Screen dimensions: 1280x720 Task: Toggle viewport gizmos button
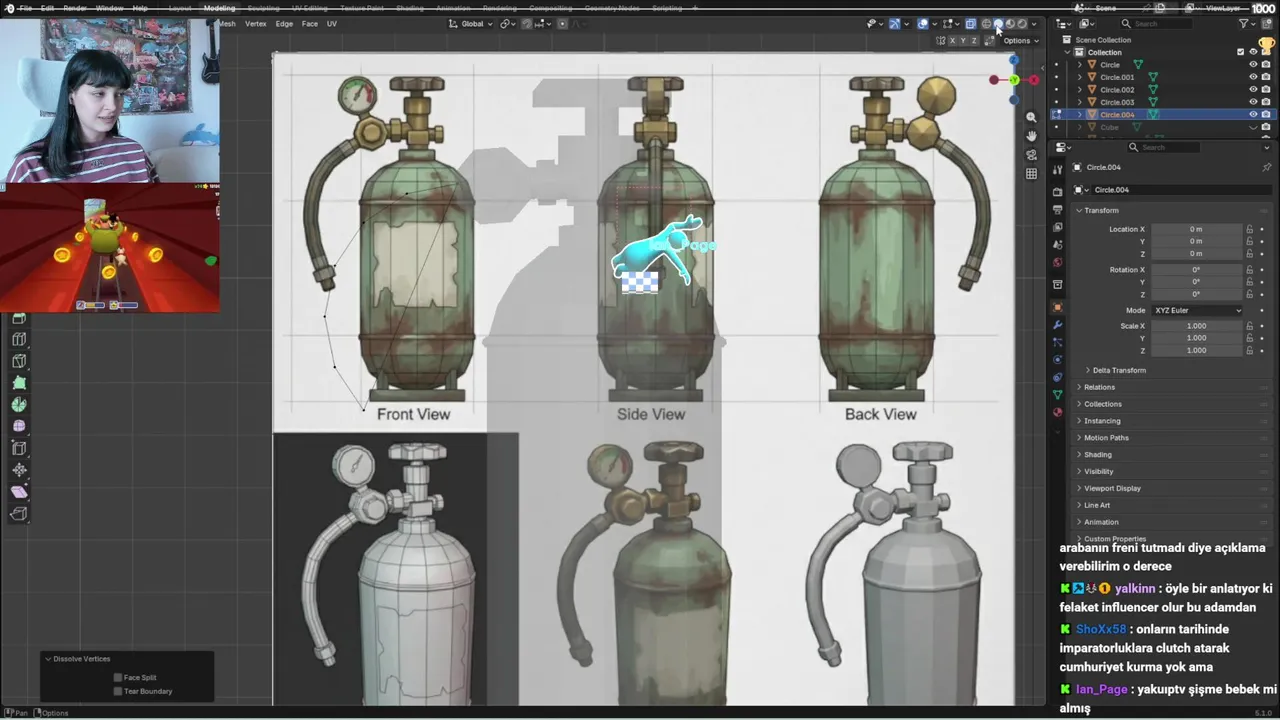point(894,23)
